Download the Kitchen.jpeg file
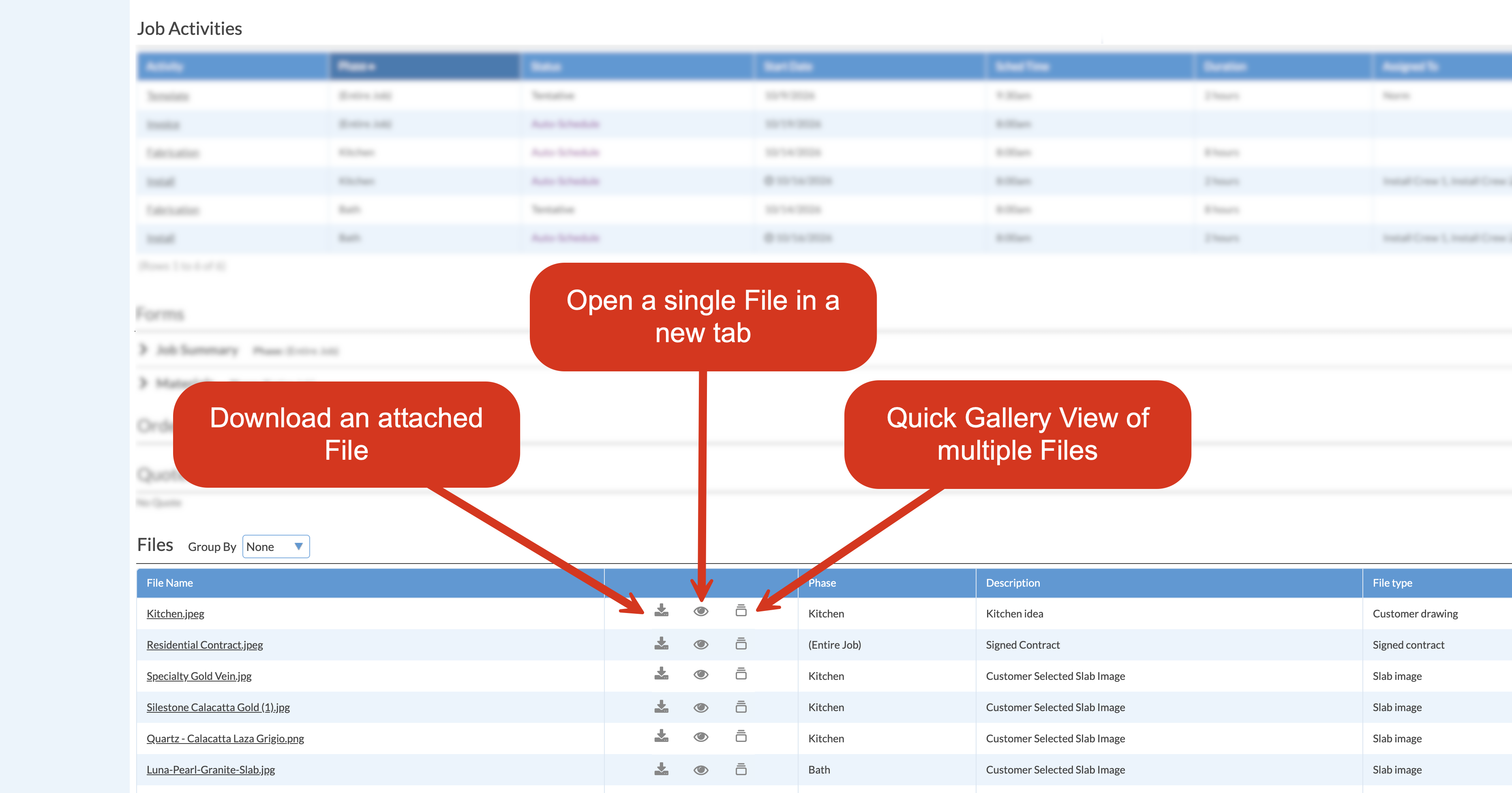This screenshot has width=1512, height=793. (662, 611)
